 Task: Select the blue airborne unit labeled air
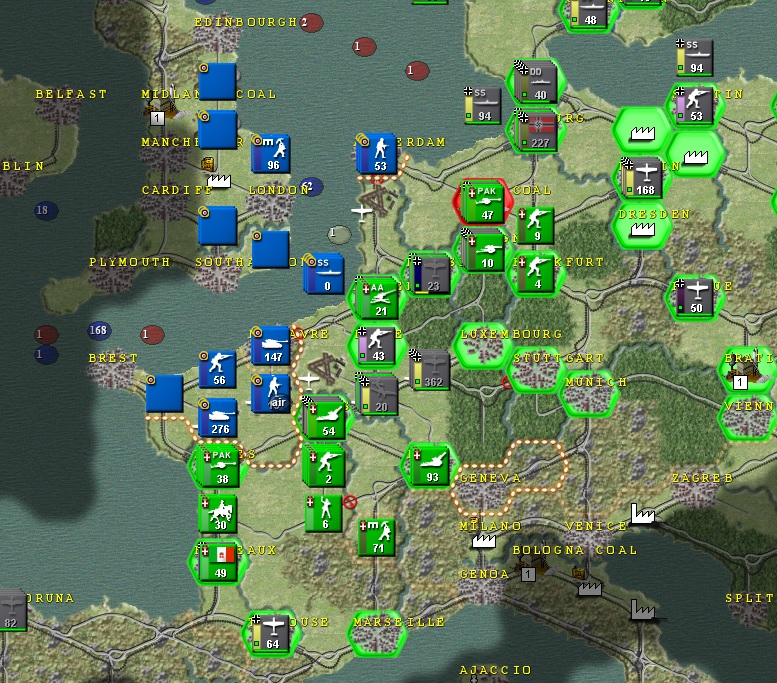(x=271, y=394)
